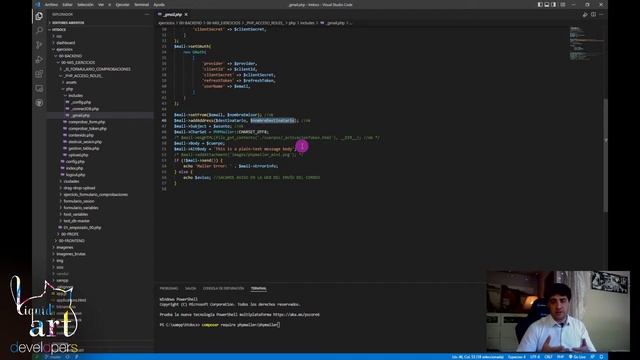
Task: Collapse the _PHP_ACCESO_ROLES_ folder
Action: pos(100,76)
